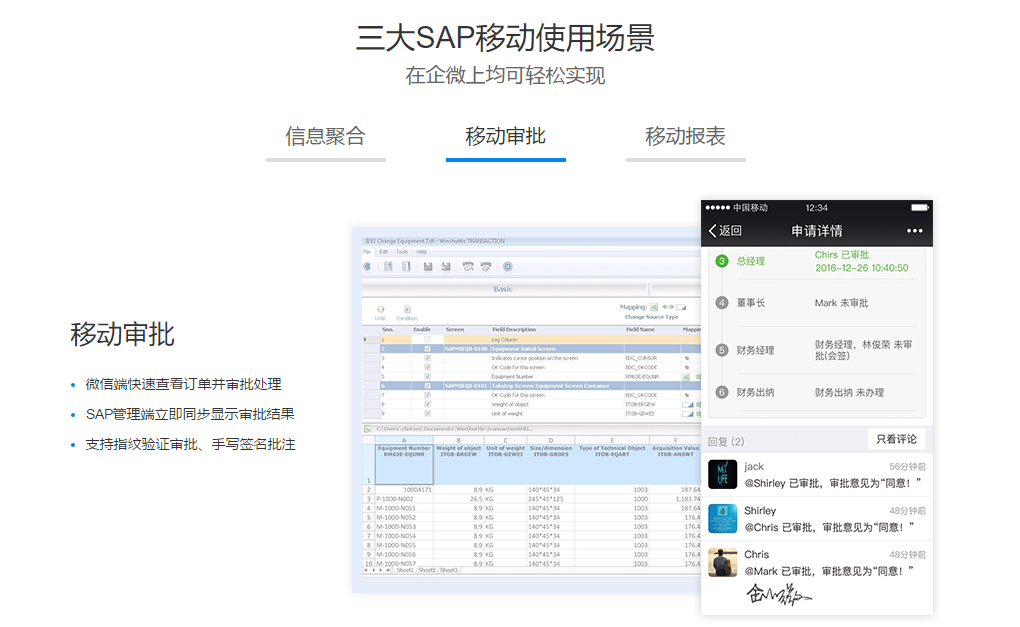Click the save-as toolbar icon beside save
Image resolution: width=1020 pixels, height=627 pixels.
coord(446,267)
